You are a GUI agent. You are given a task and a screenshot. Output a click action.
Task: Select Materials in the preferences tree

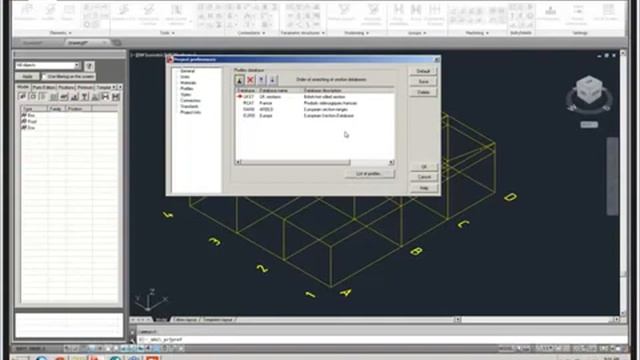click(188, 83)
